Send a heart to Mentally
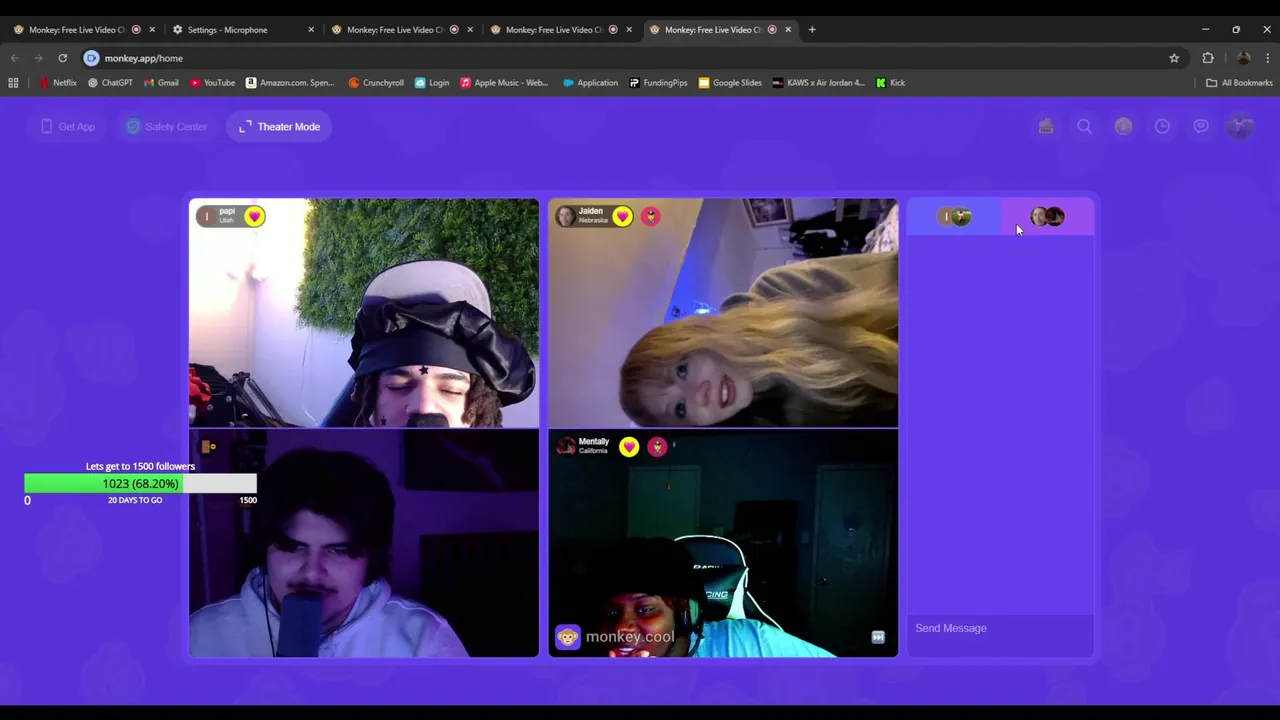The image size is (1280, 720). click(629, 447)
